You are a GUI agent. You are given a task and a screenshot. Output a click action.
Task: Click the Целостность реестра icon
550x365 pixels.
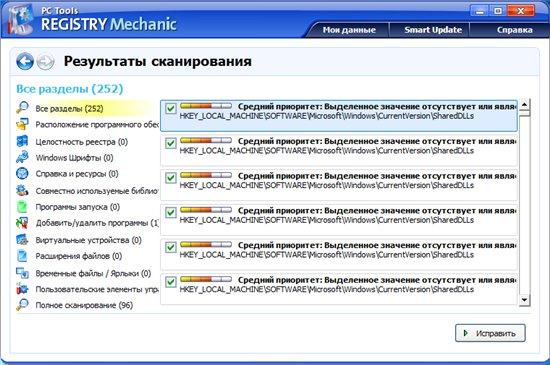click(x=22, y=141)
